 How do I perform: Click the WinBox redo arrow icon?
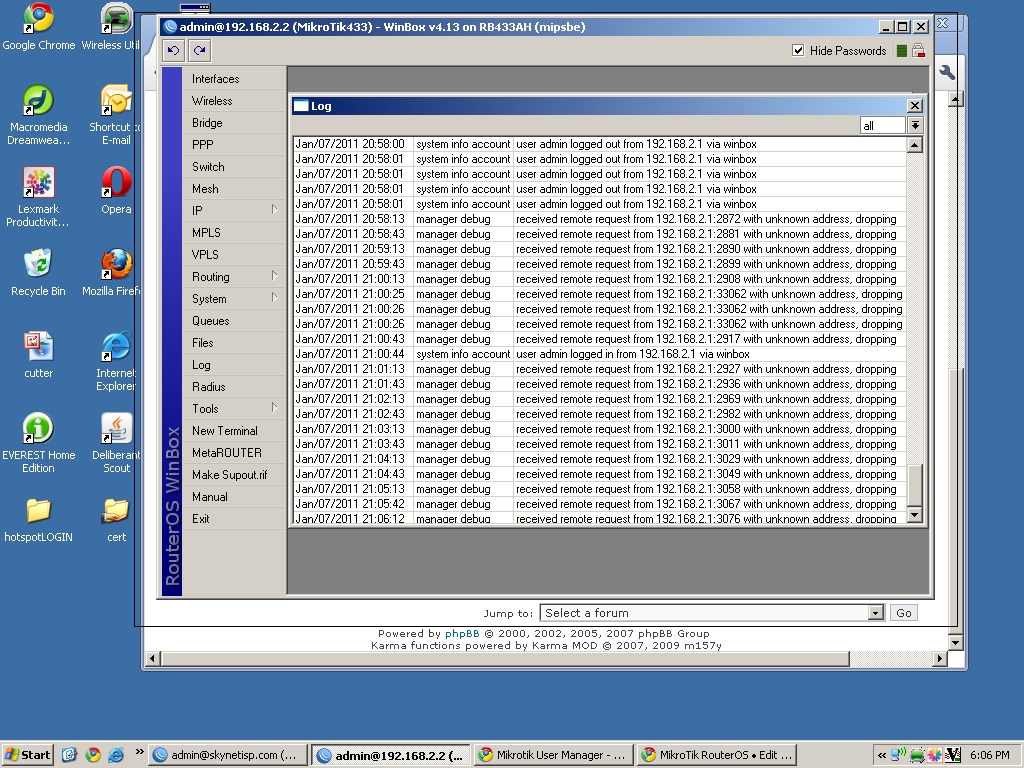[x=199, y=50]
